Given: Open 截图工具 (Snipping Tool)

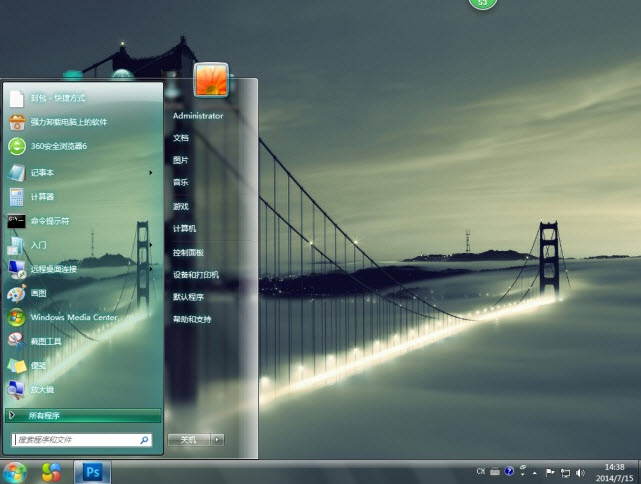Looking at the screenshot, I should tap(46, 341).
